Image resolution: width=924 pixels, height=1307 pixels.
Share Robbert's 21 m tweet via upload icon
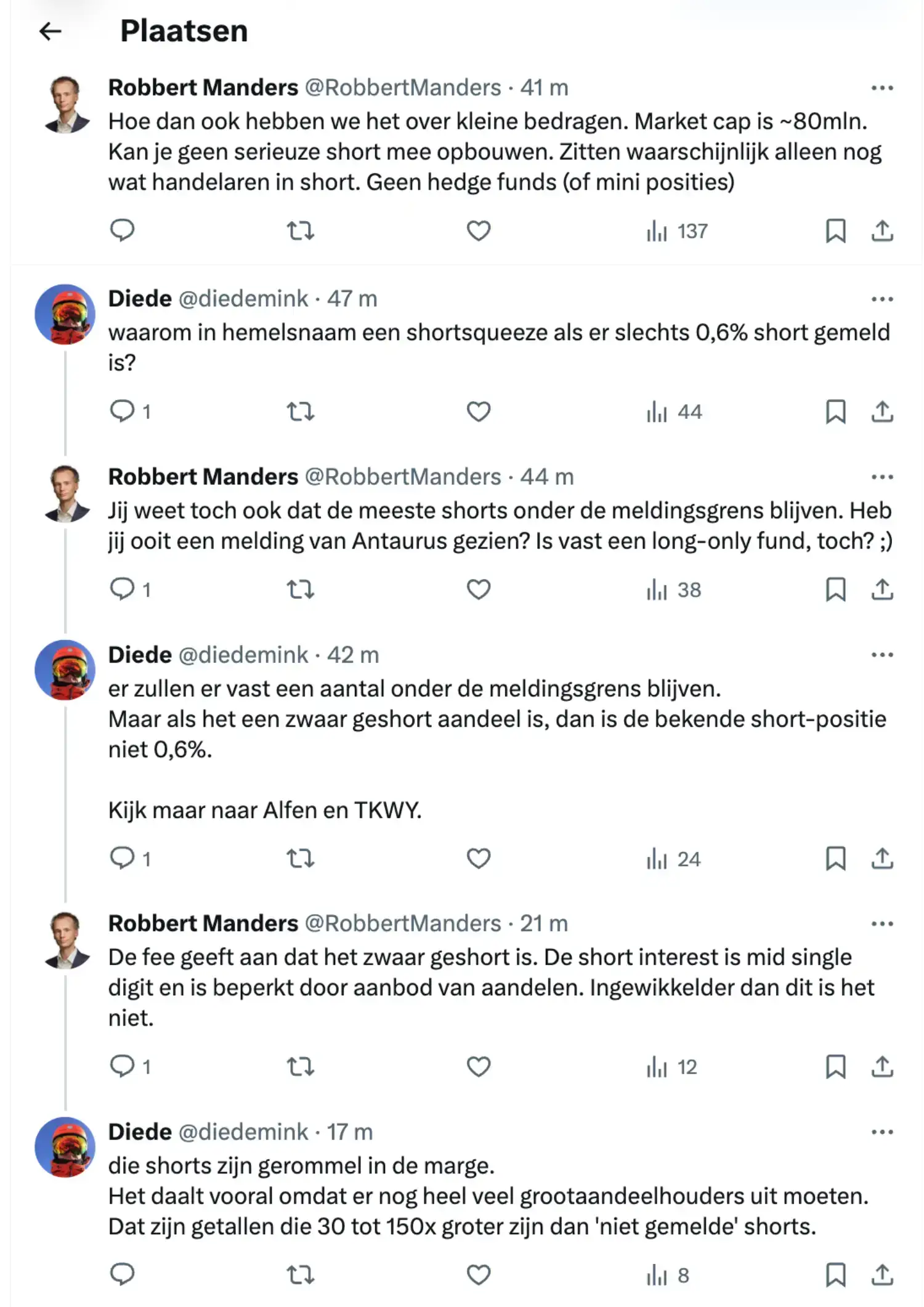[882, 1066]
